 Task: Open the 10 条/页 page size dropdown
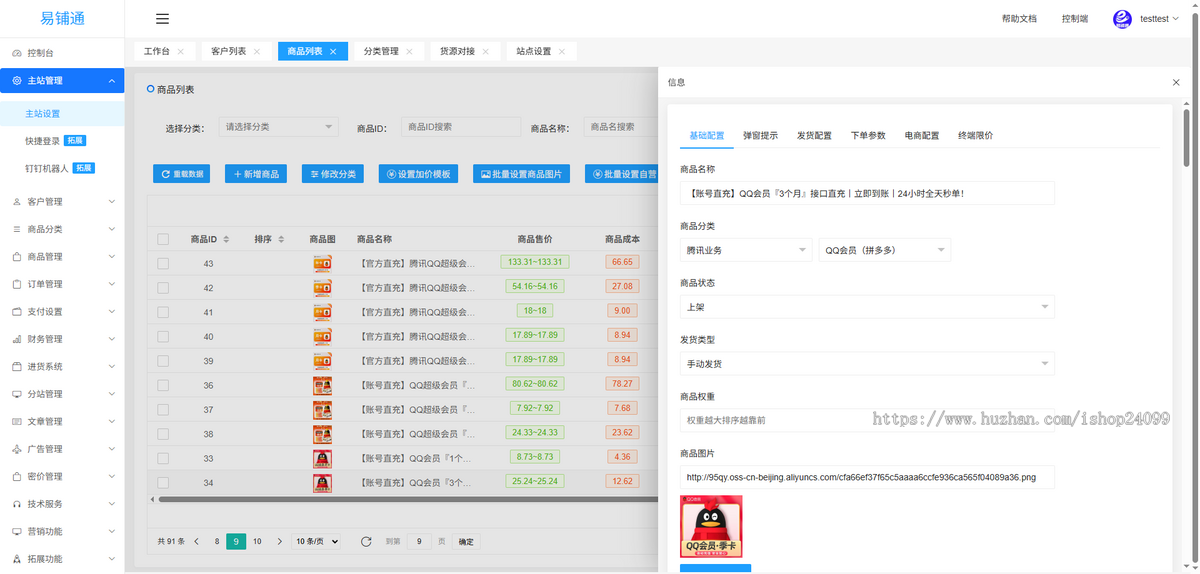click(316, 541)
